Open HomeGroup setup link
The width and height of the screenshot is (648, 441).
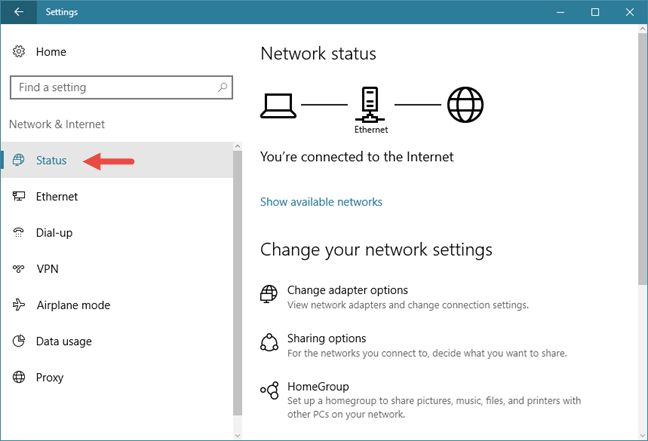click(x=317, y=386)
